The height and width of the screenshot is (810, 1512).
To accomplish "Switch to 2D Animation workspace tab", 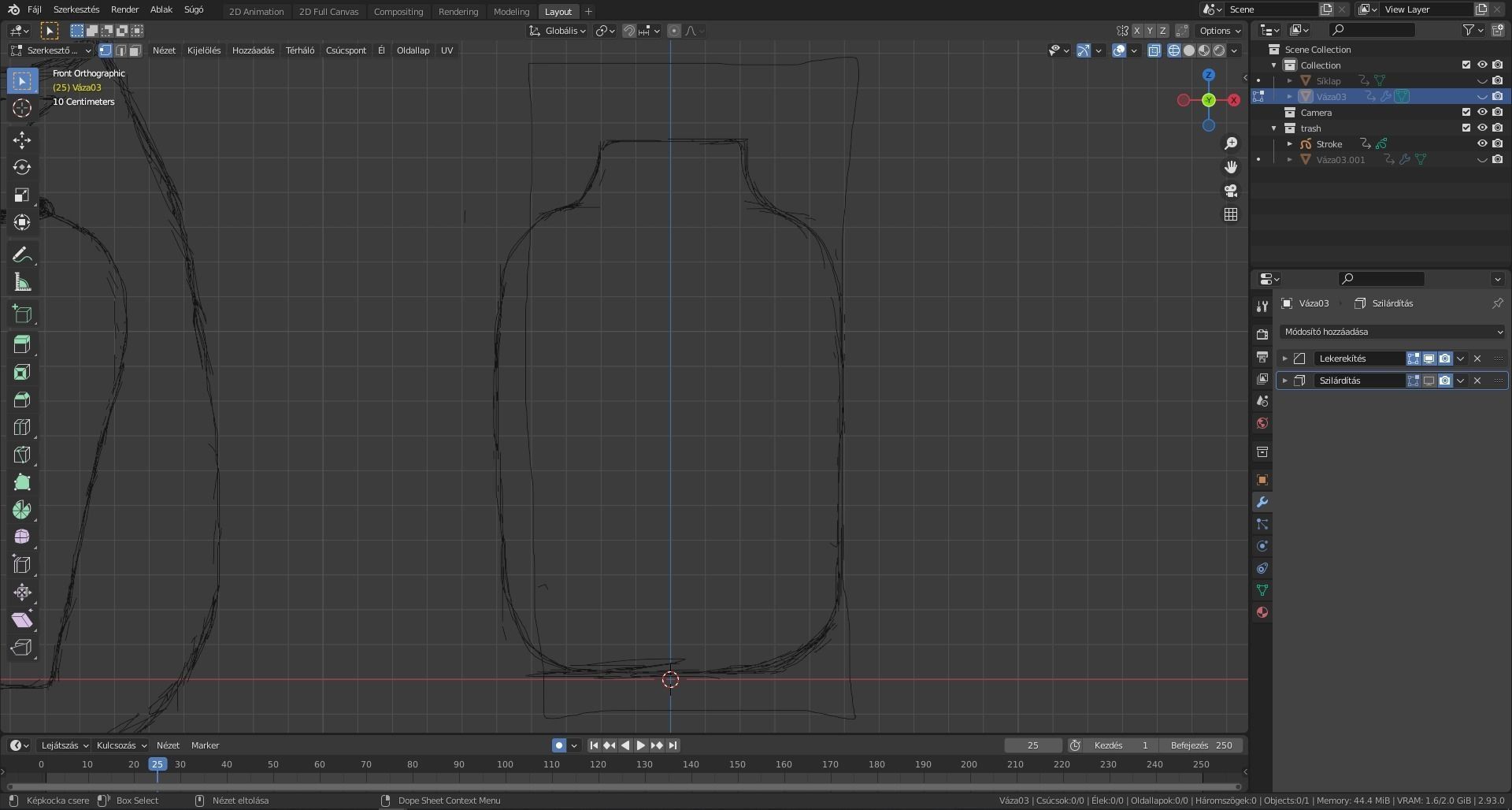I will (256, 12).
